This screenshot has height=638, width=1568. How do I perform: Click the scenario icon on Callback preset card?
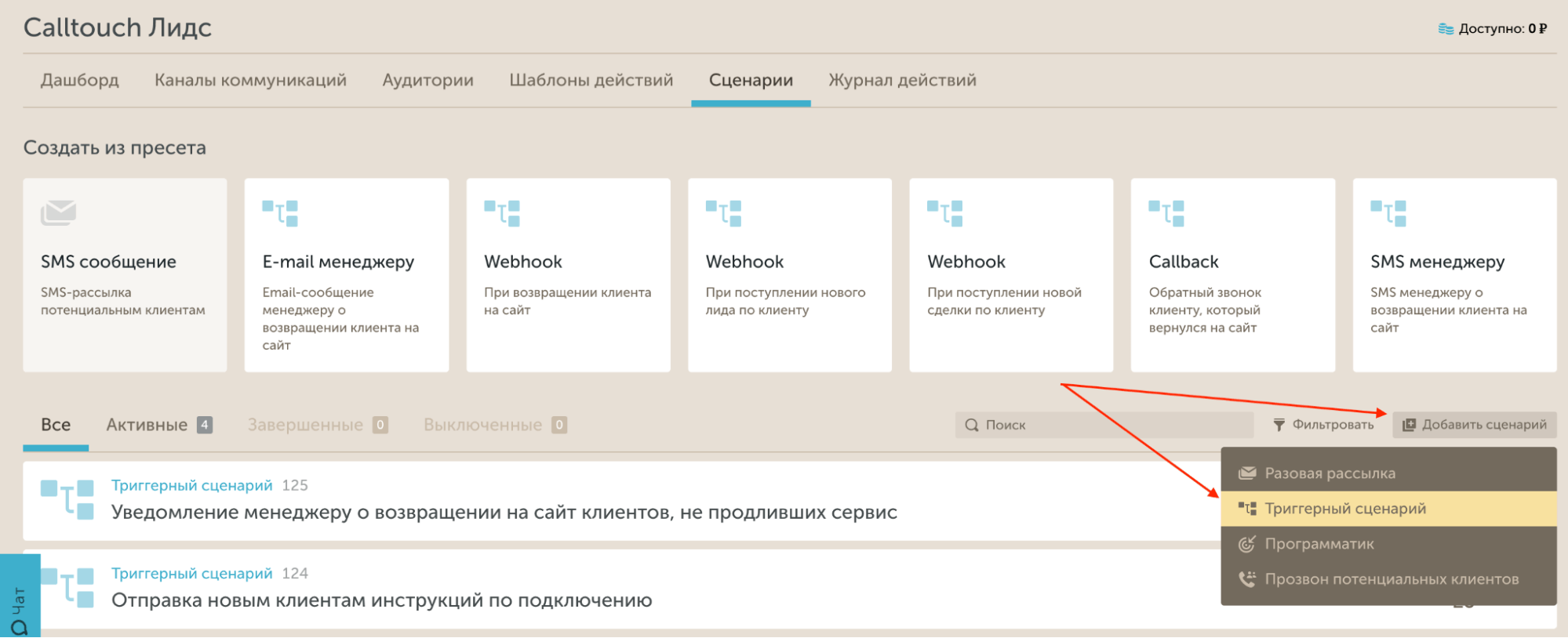pos(1166,213)
